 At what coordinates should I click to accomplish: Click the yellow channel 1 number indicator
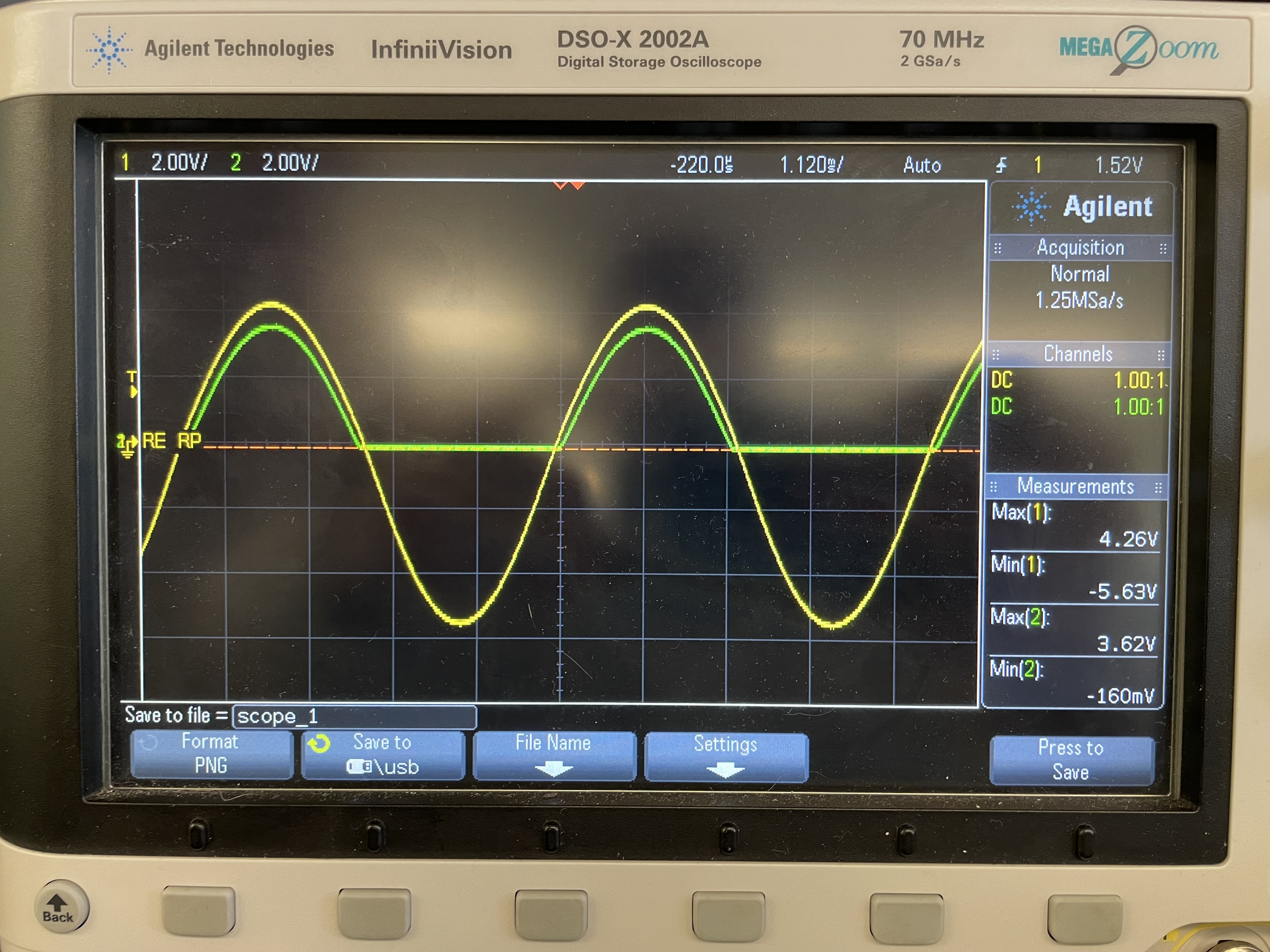[125, 162]
